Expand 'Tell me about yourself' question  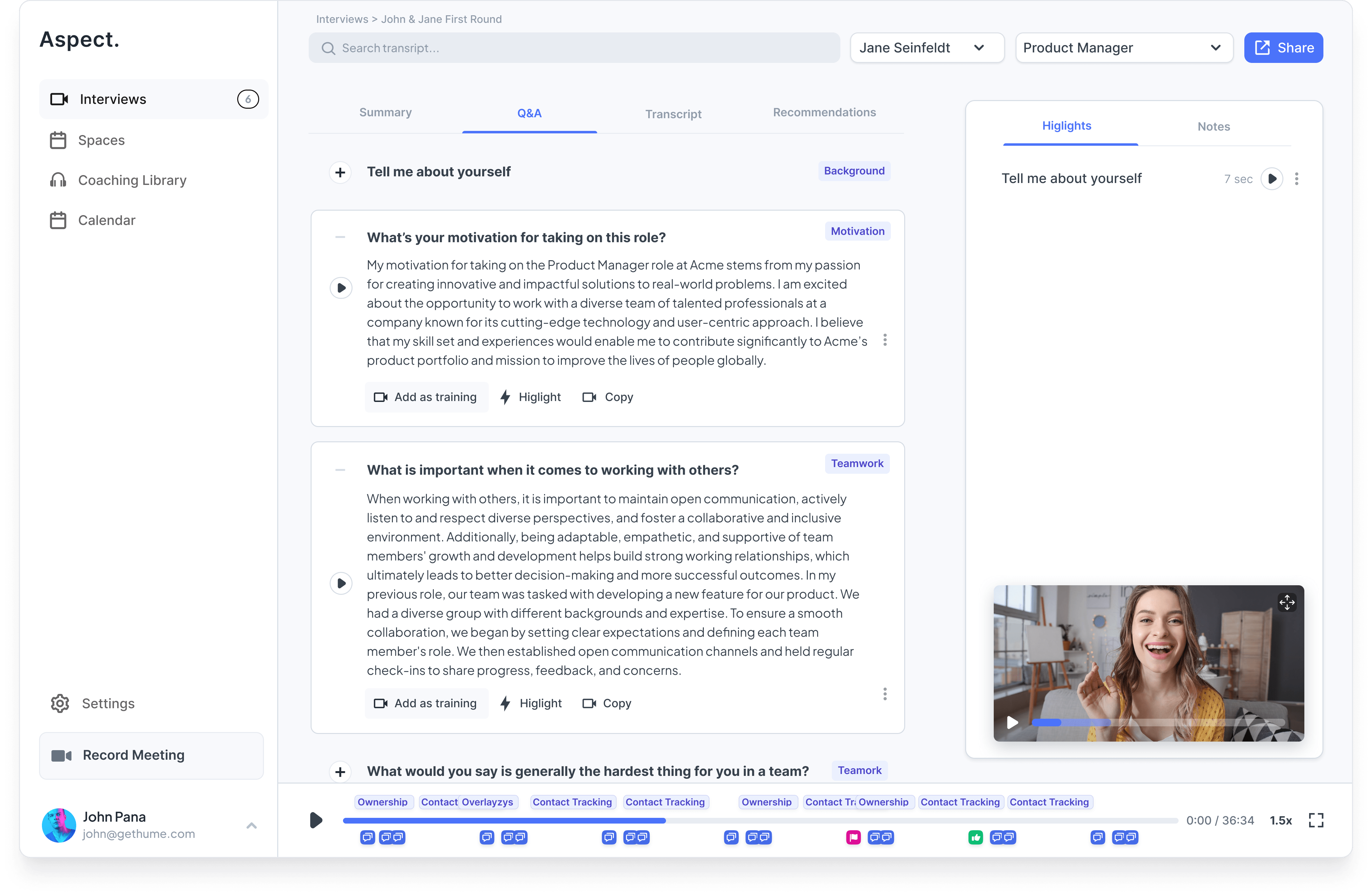(340, 172)
